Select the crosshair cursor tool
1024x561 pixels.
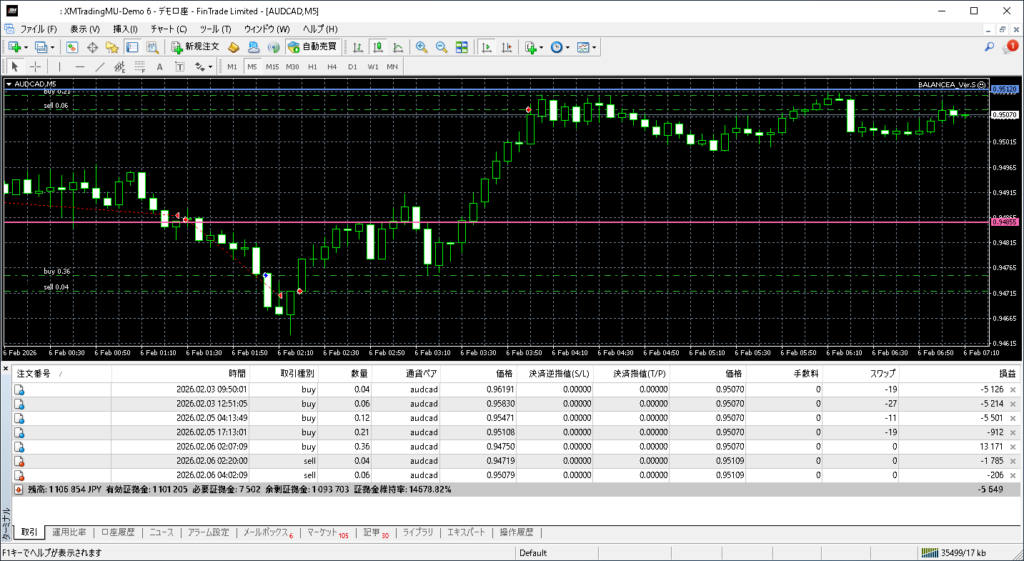coord(36,67)
